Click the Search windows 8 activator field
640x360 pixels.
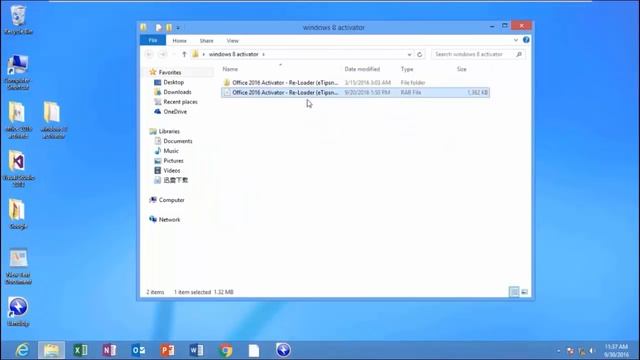(473, 54)
